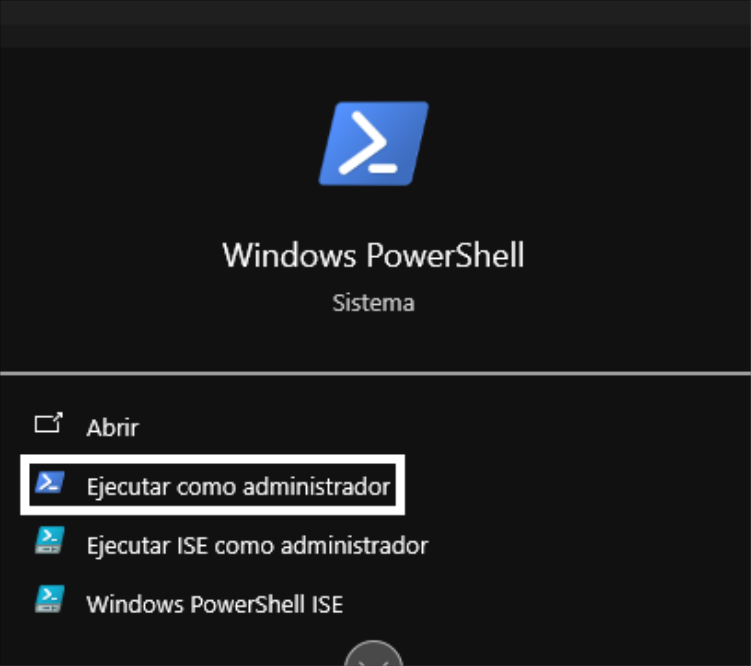Collapse the action list with bottom chevron
Image resolution: width=751 pixels, height=666 pixels.
click(373, 656)
